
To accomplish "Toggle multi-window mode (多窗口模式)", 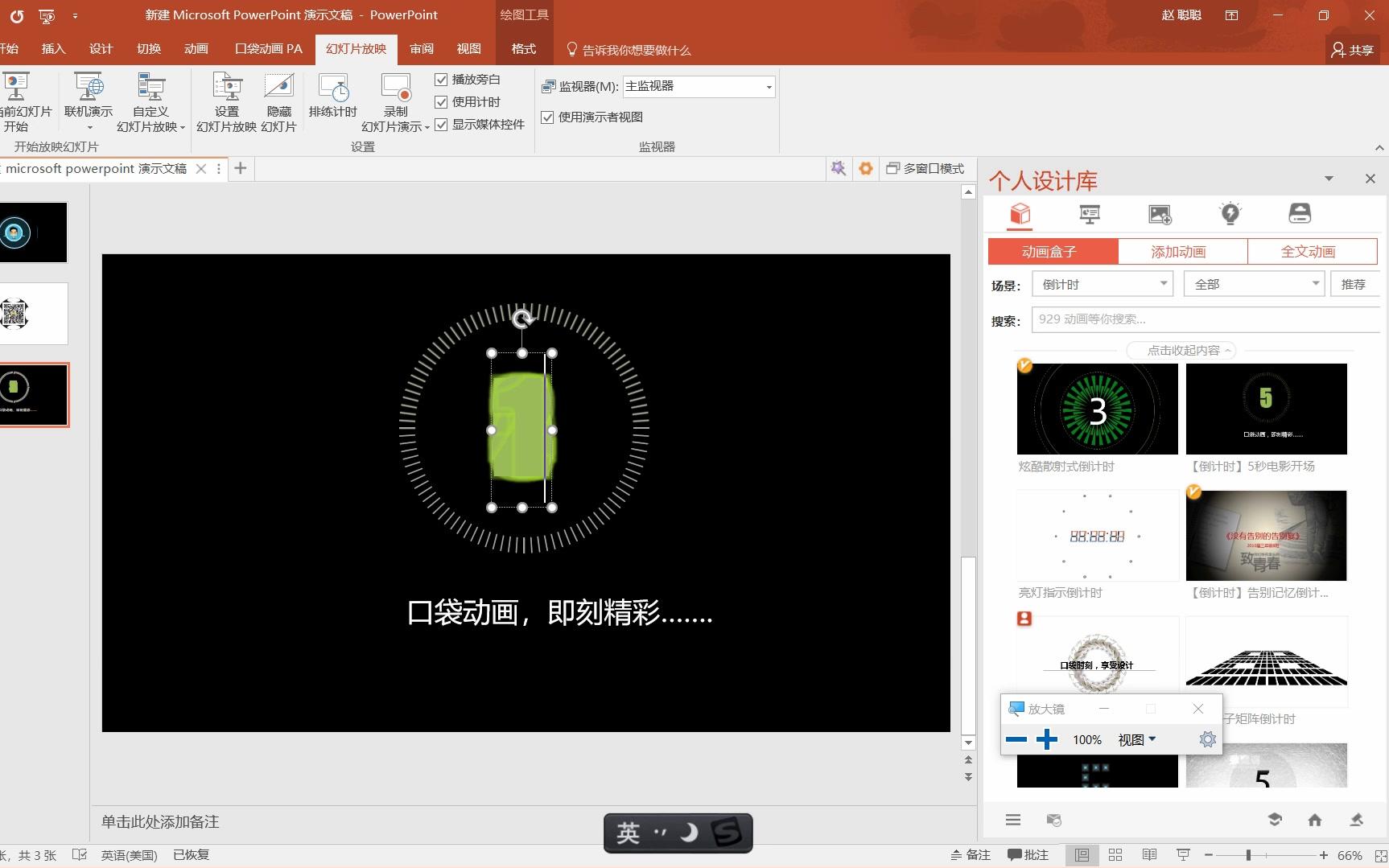I will (x=925, y=168).
